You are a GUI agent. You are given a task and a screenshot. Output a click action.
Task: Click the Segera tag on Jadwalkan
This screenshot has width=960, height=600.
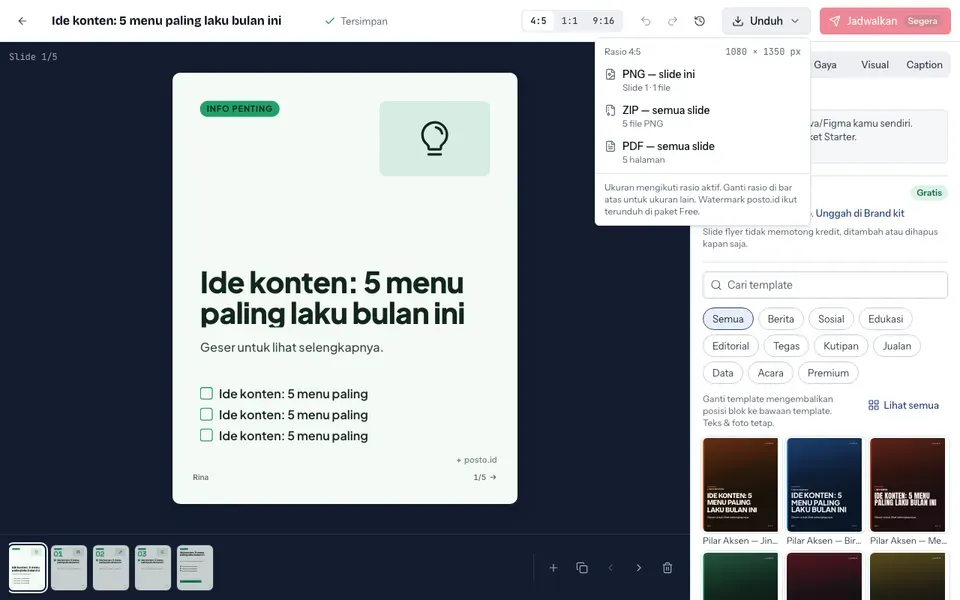point(922,21)
